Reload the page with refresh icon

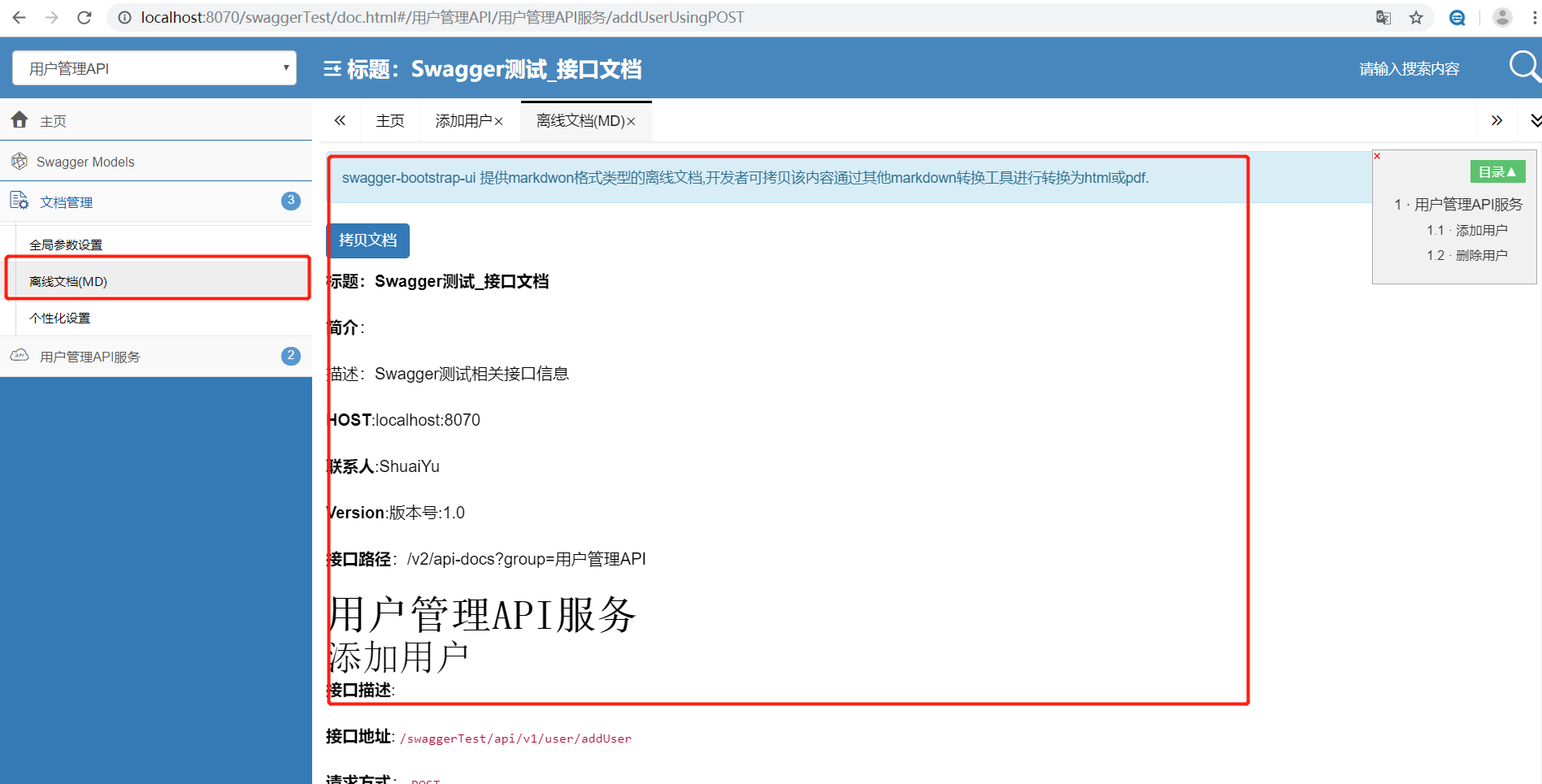coord(84,17)
